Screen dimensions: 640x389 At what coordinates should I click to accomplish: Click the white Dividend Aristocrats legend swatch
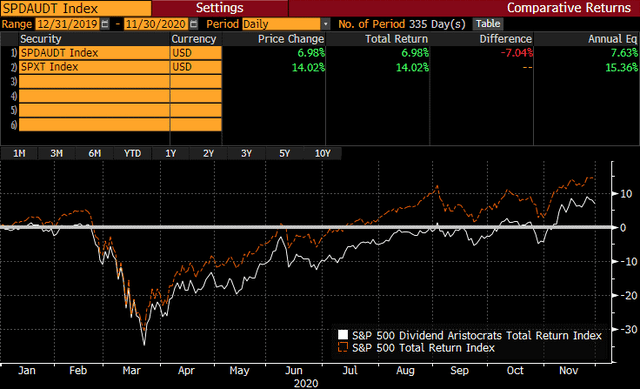point(343,335)
